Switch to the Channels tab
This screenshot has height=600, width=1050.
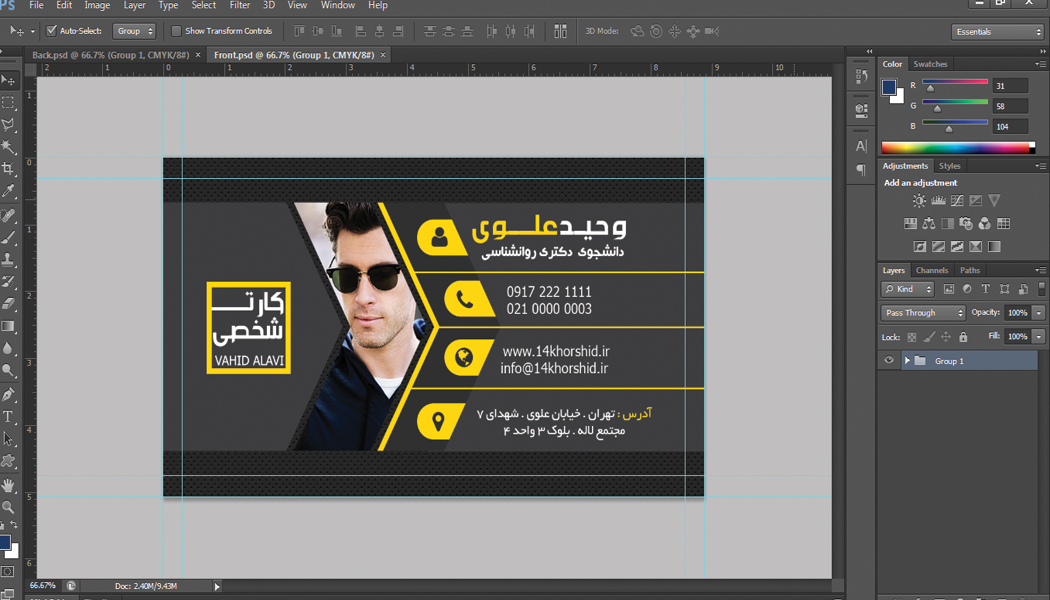(x=931, y=270)
